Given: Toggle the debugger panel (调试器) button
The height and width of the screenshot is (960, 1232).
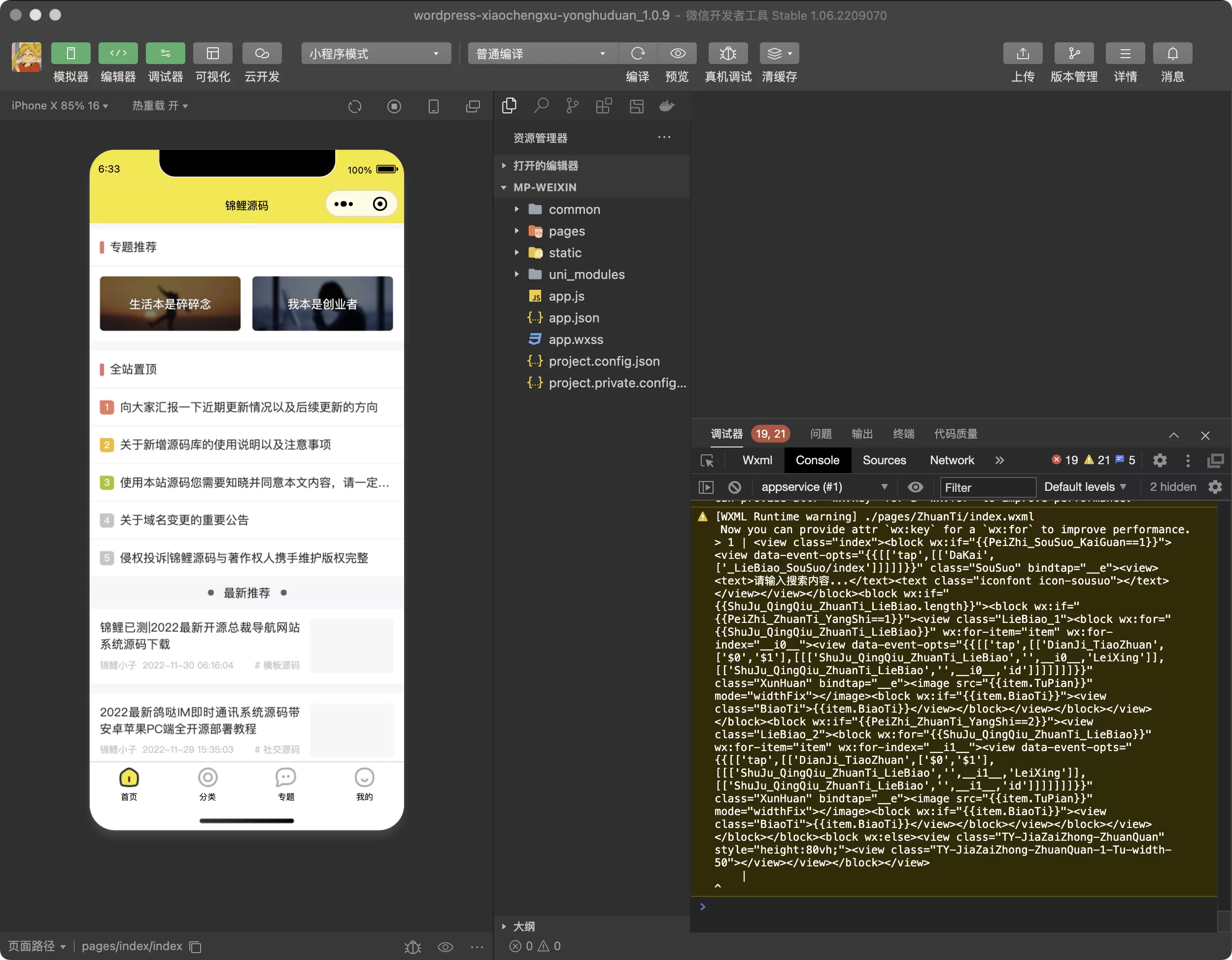Looking at the screenshot, I should point(165,54).
